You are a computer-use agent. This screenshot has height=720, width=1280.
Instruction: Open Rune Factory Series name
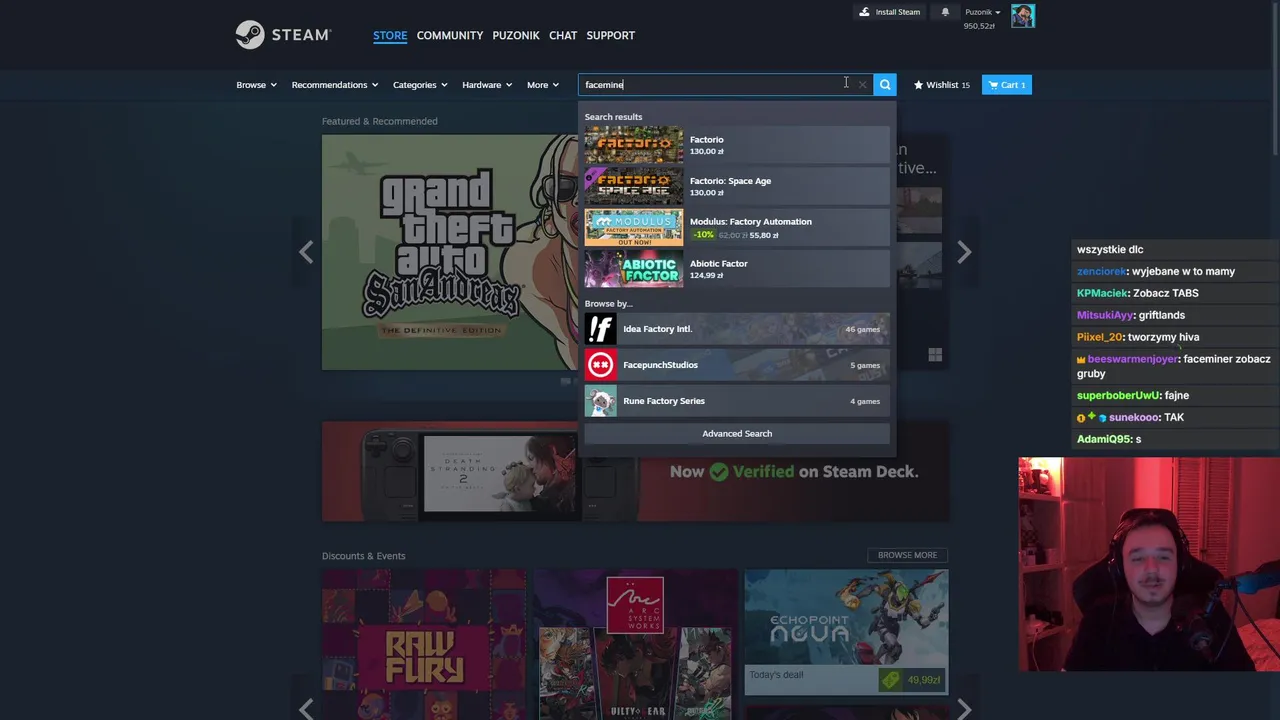coord(664,401)
